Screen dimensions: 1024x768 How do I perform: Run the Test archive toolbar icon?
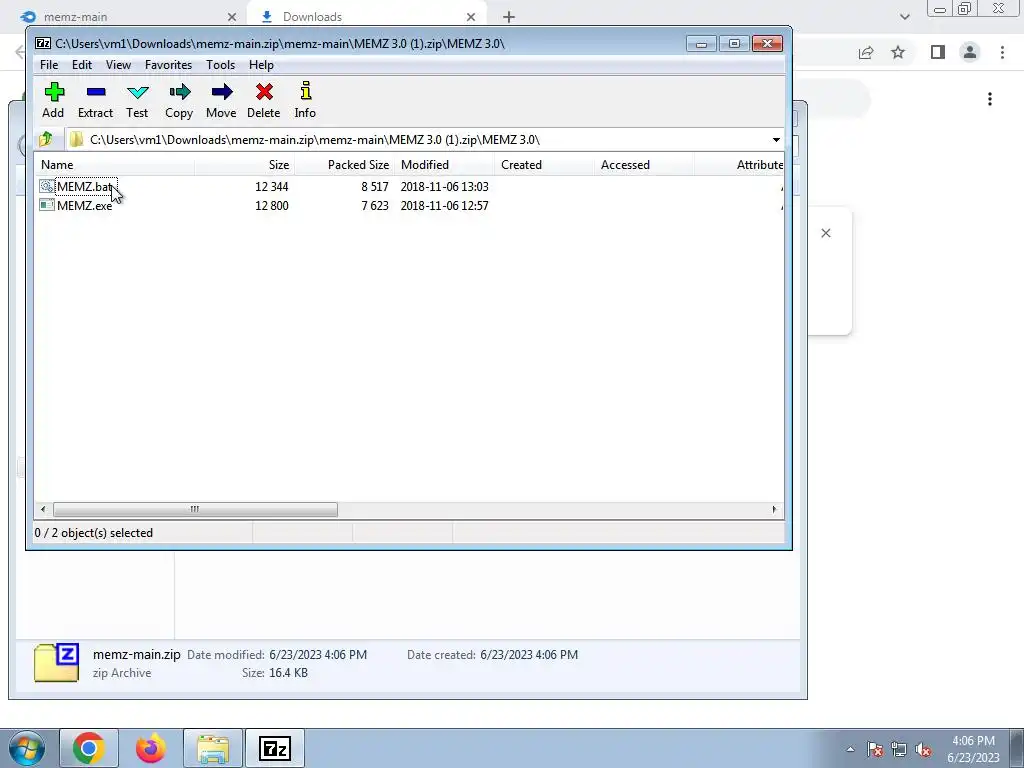coord(137,92)
